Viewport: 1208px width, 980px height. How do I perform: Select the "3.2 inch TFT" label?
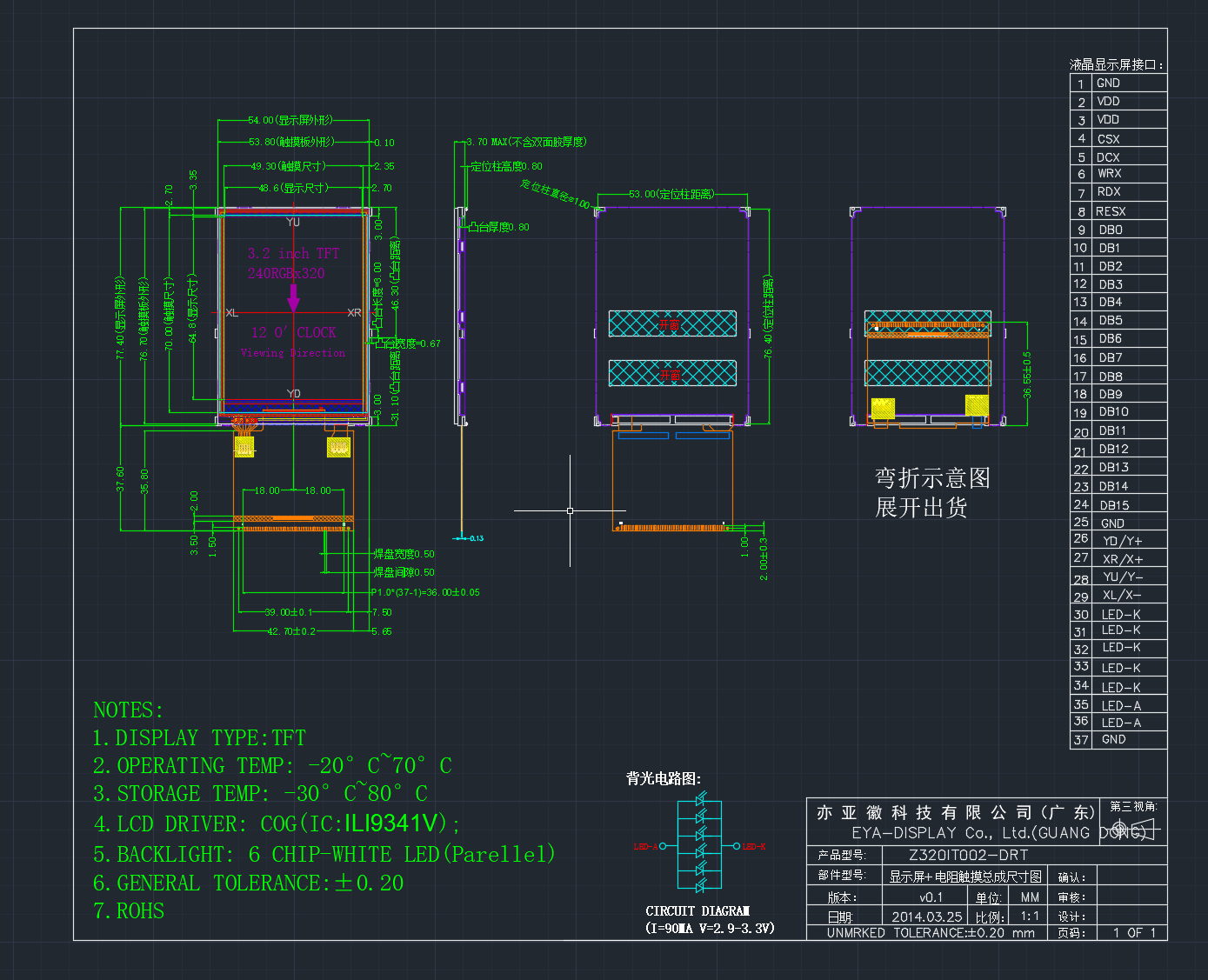293,254
